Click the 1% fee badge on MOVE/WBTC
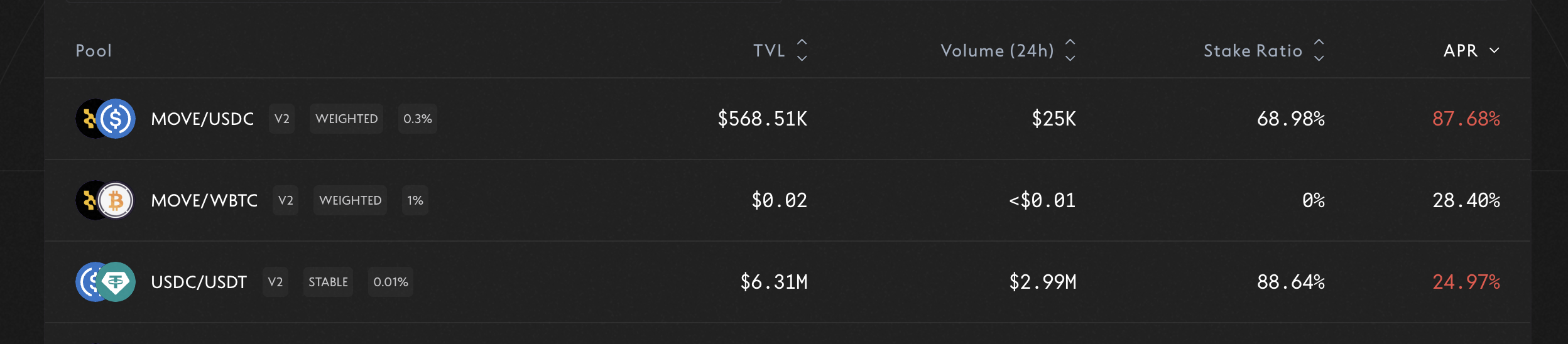The height and width of the screenshot is (344, 1568). coord(415,200)
